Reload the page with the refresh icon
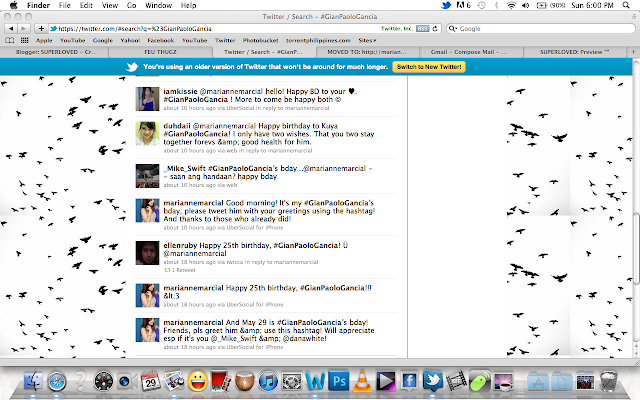The image size is (640, 400). click(x=435, y=29)
